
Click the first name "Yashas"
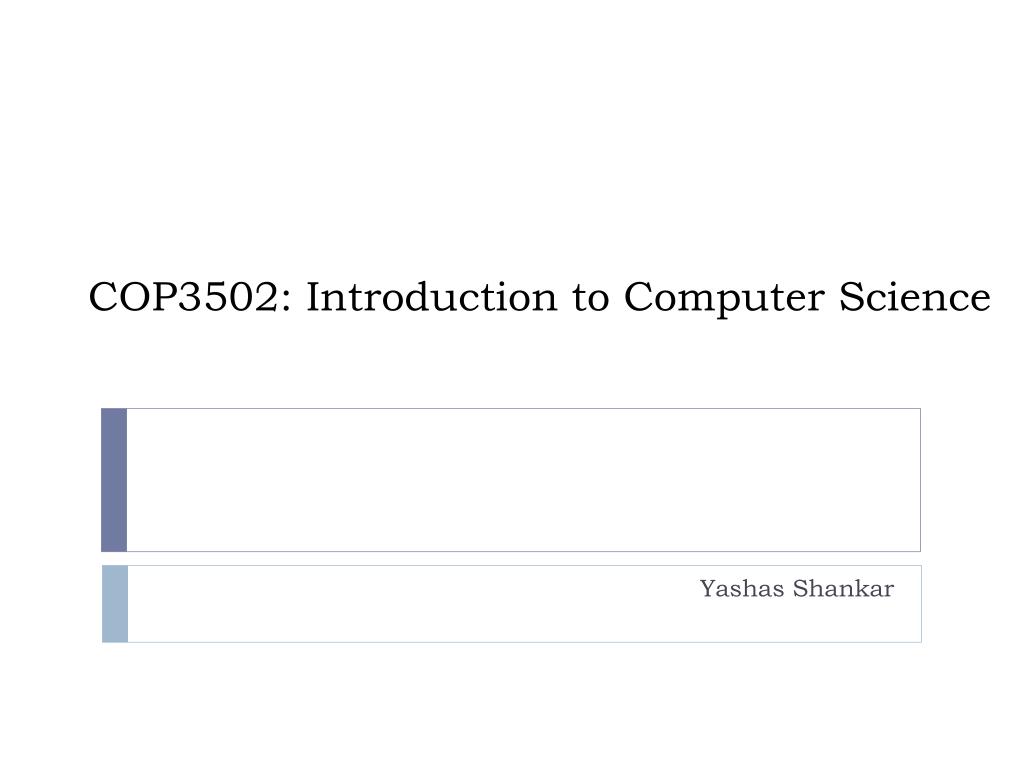[742, 589]
